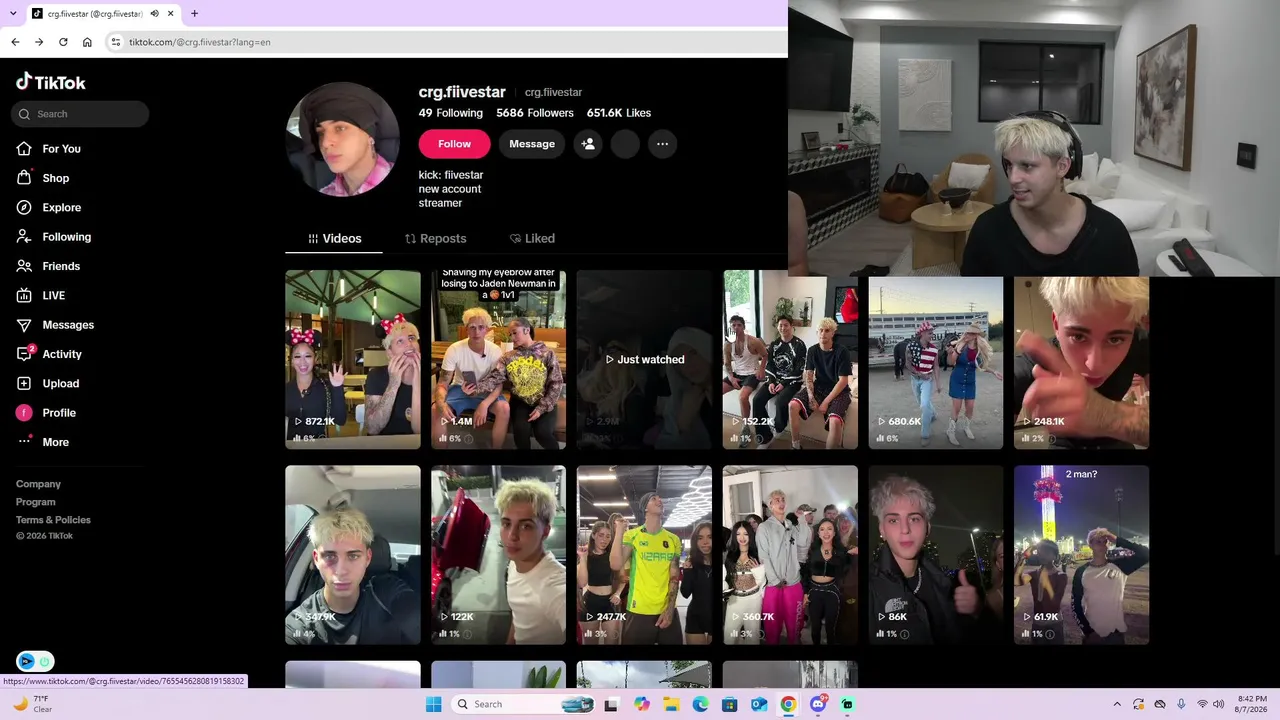Open the Windows Start menu
The width and height of the screenshot is (1280, 720).
click(433, 704)
